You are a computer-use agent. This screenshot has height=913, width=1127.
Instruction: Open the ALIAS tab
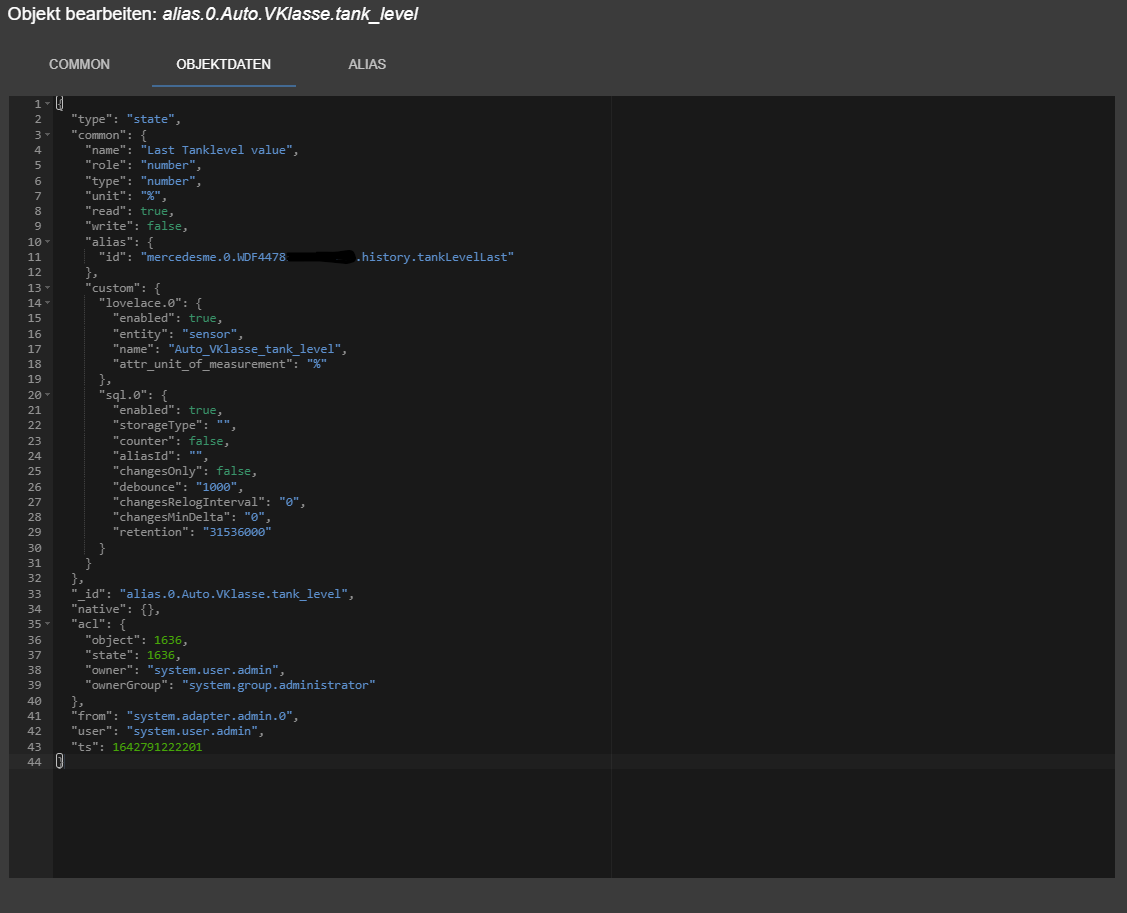point(367,65)
